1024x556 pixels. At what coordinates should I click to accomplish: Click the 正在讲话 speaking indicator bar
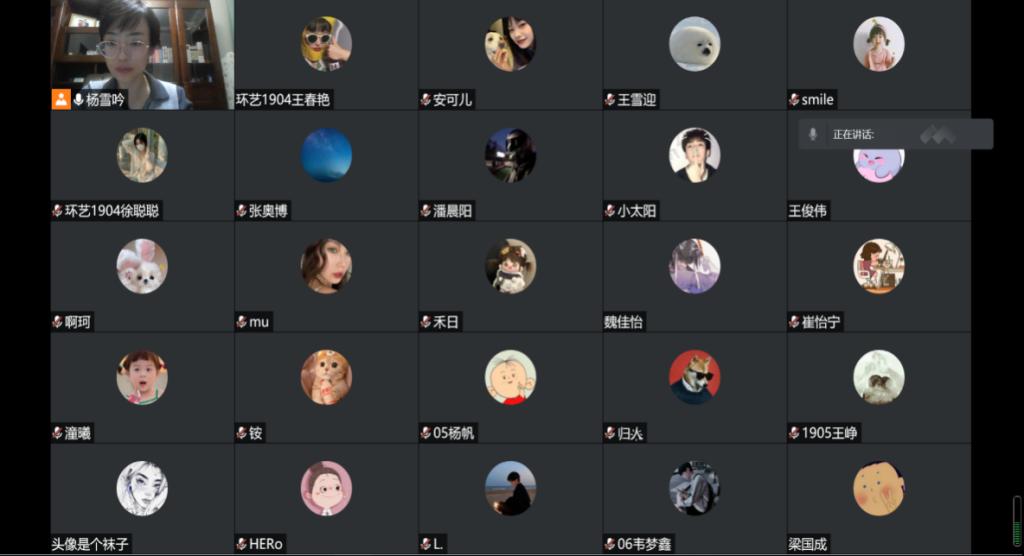896,134
